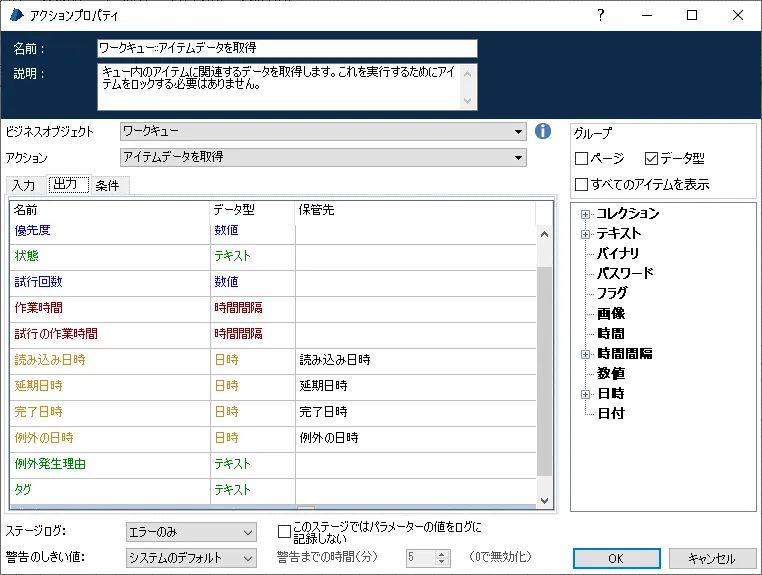The image size is (762, 575).
Task: Click the OK button
Action: click(615, 558)
